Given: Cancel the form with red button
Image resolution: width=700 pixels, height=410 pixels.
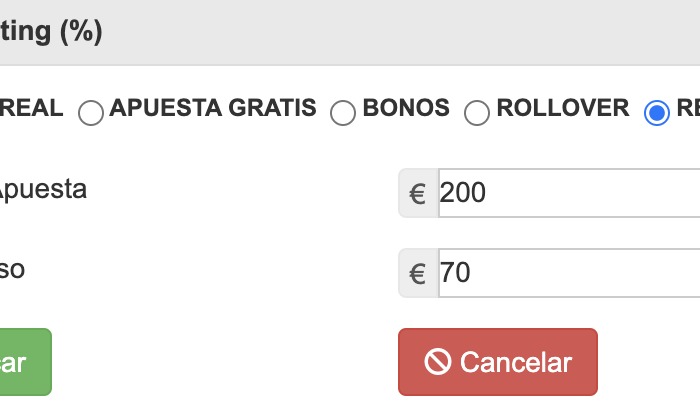Looking at the screenshot, I should (498, 362).
